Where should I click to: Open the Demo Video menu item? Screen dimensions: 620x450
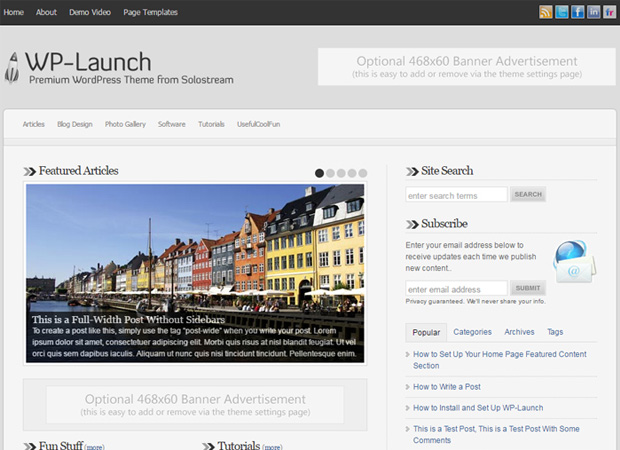90,12
